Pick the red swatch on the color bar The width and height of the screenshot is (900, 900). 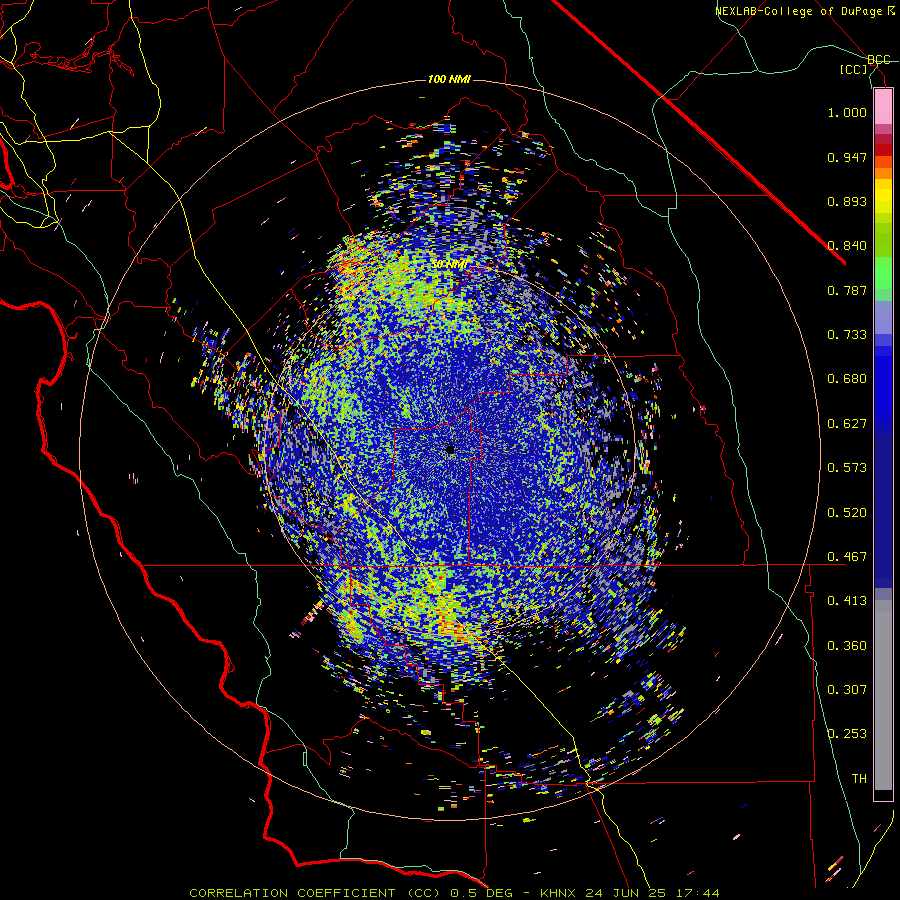click(x=883, y=150)
